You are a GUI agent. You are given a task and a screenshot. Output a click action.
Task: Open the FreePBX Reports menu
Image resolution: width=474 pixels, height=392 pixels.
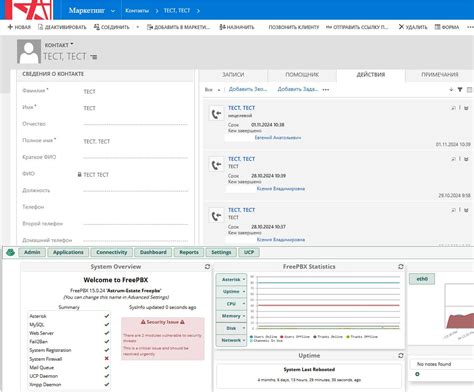point(189,252)
